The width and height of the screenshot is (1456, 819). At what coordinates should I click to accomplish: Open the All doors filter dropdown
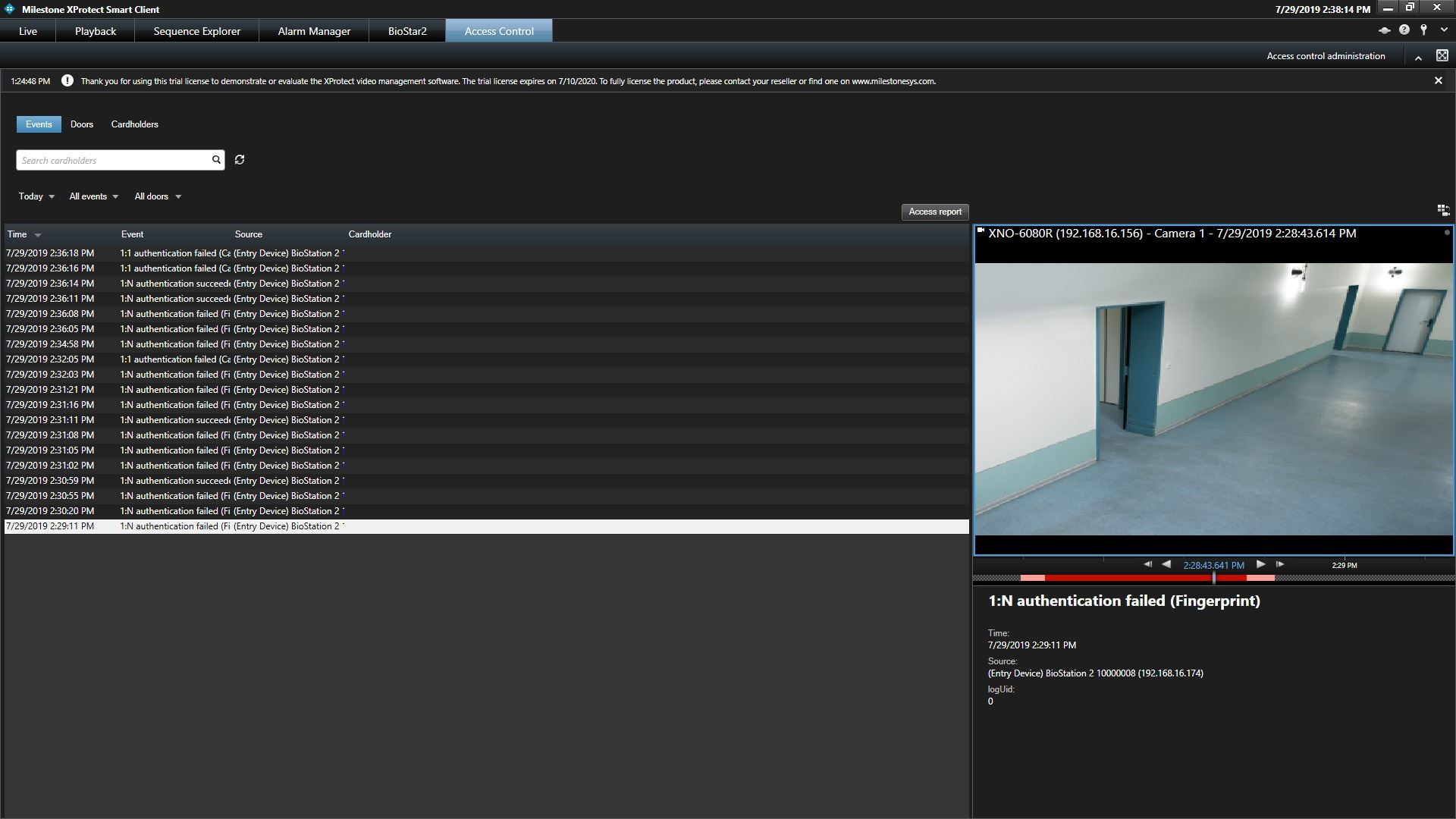click(x=158, y=196)
